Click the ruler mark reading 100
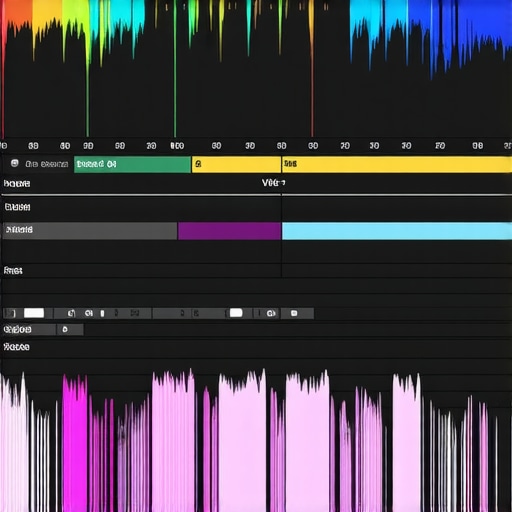The width and height of the screenshot is (512, 512). pyautogui.click(x=177, y=146)
